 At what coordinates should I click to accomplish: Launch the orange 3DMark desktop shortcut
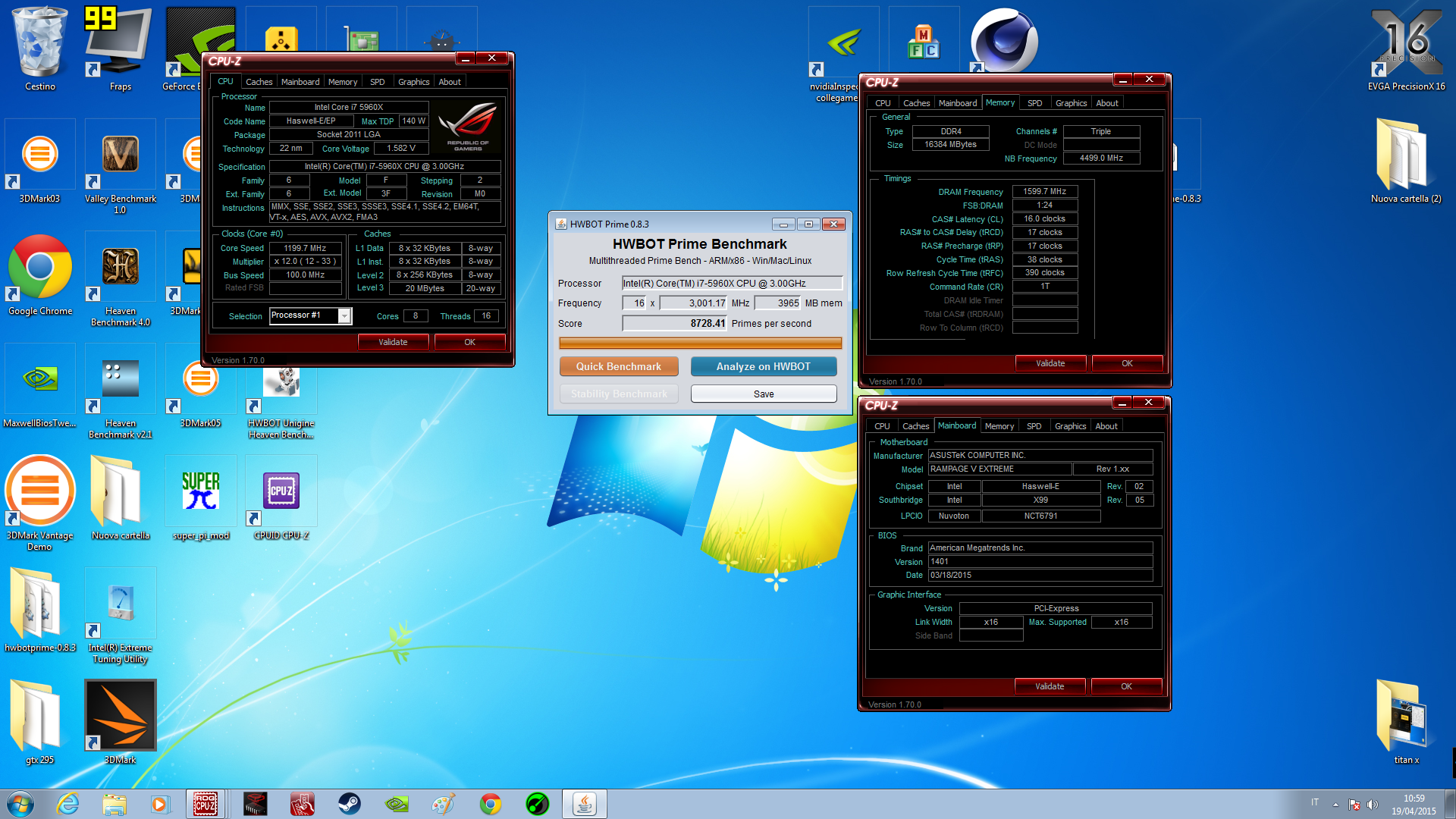point(120,723)
